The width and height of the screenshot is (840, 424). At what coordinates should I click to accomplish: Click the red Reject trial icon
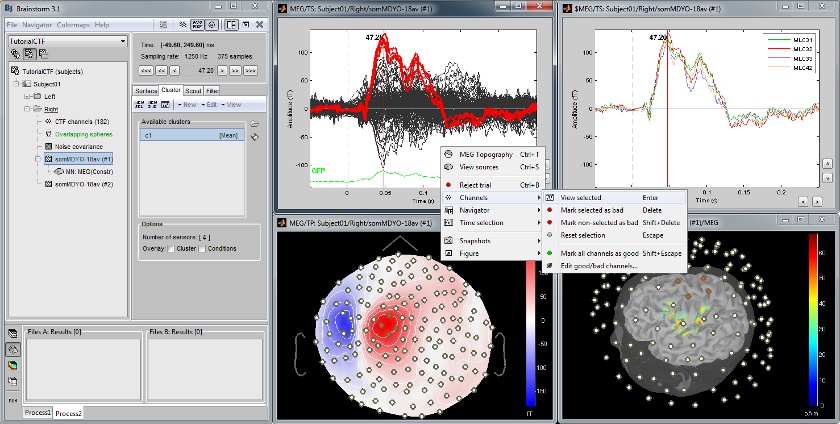(448, 185)
